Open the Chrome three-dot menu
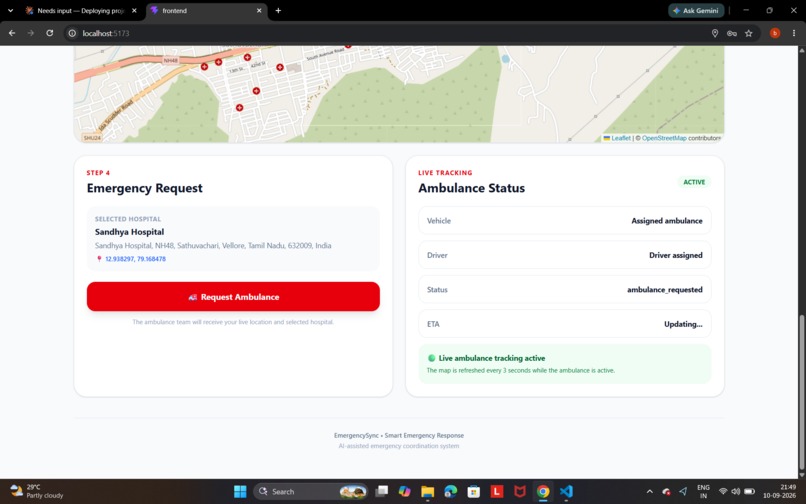This screenshot has height=504, width=806. coord(794,33)
